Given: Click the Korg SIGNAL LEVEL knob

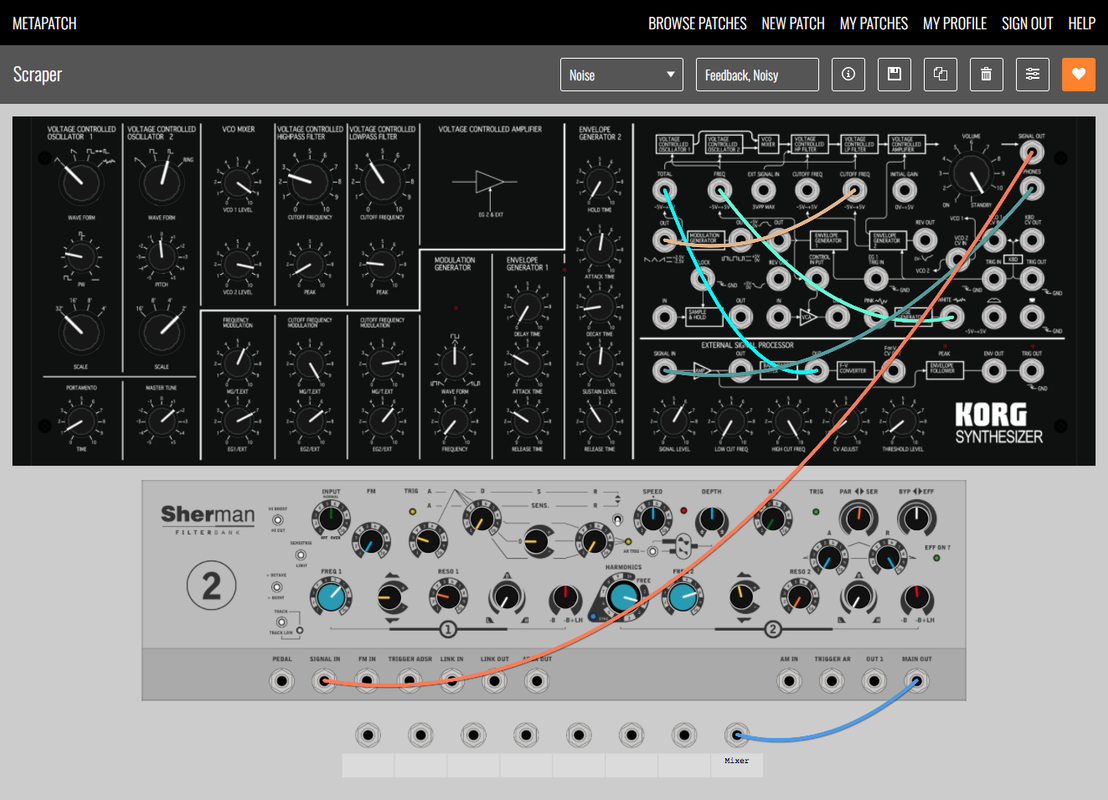Looking at the screenshot, I should (674, 421).
